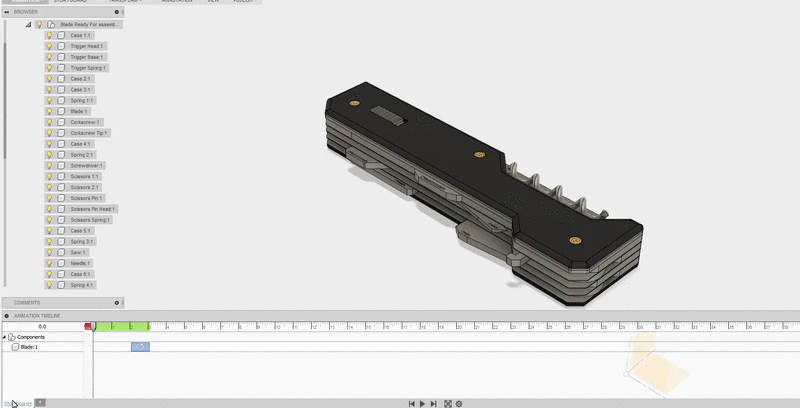The height and width of the screenshot is (408, 800).
Task: Select Trigger Head:1 in browser tree
Action: 87,46
